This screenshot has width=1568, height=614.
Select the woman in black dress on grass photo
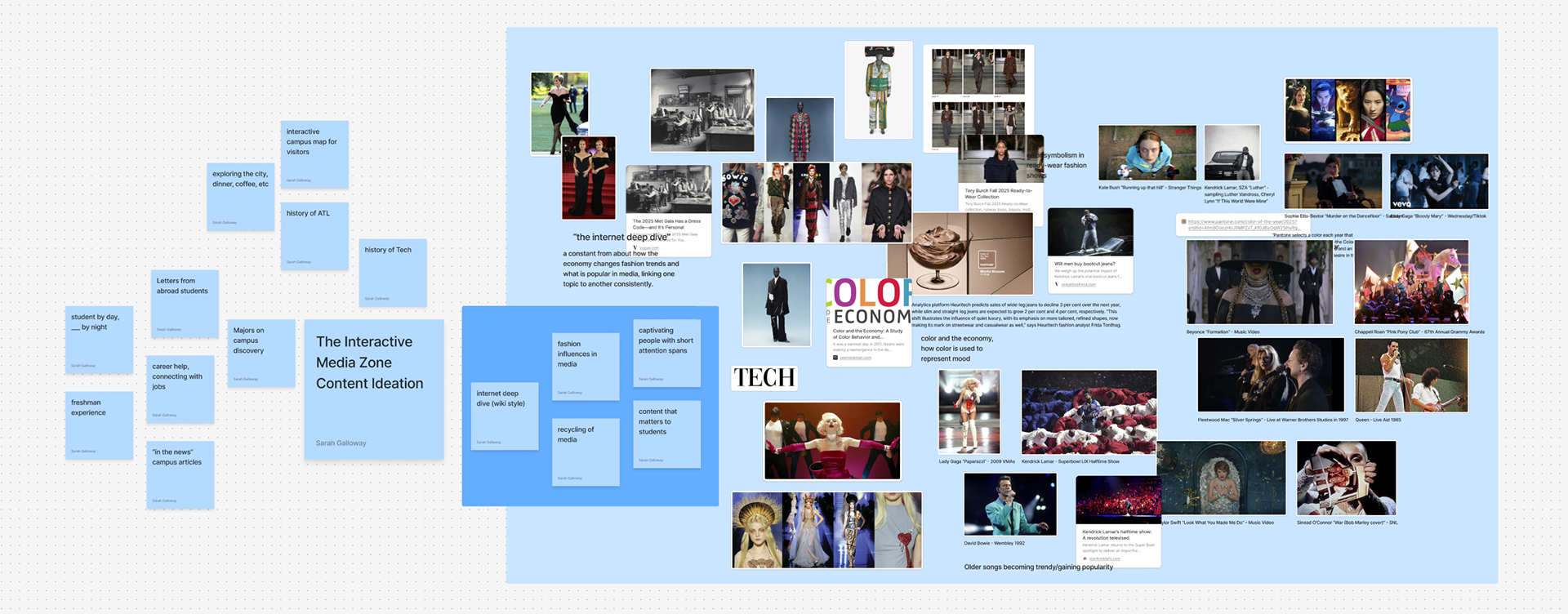[559, 113]
